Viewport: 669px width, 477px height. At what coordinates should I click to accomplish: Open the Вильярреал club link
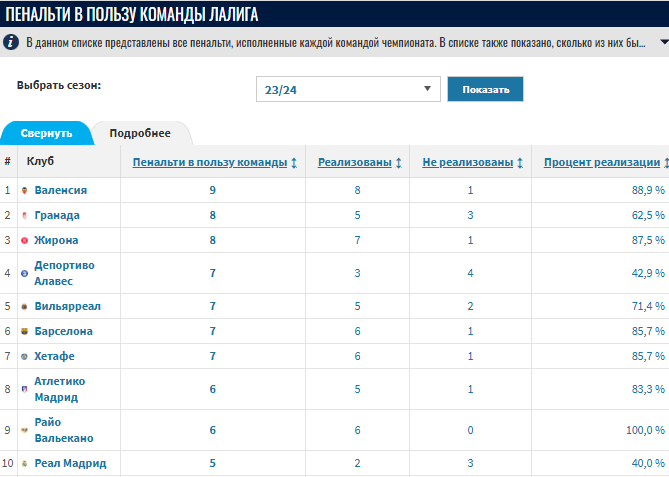[67, 306]
